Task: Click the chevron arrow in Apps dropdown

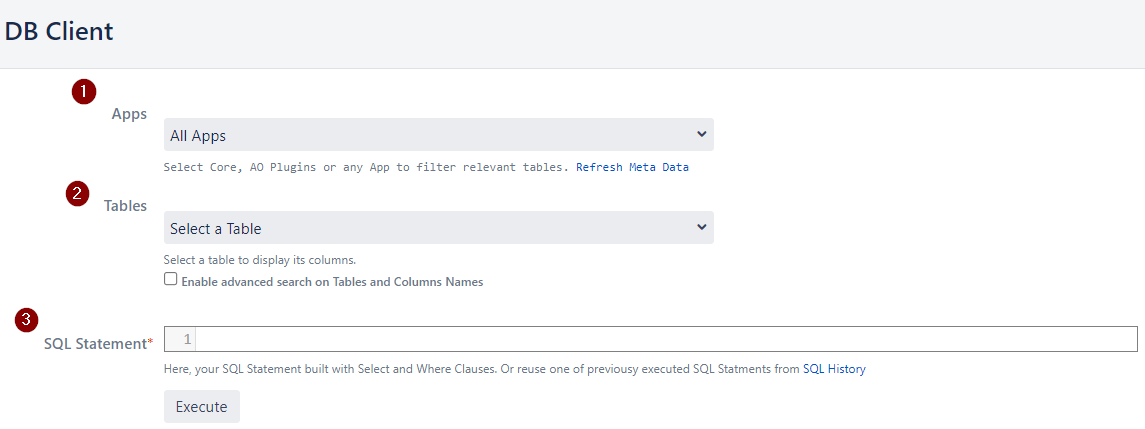Action: coord(701,134)
